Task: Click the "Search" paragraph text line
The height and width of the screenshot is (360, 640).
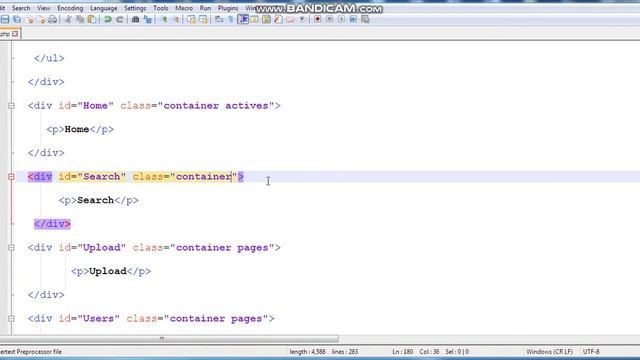Action: tap(99, 200)
